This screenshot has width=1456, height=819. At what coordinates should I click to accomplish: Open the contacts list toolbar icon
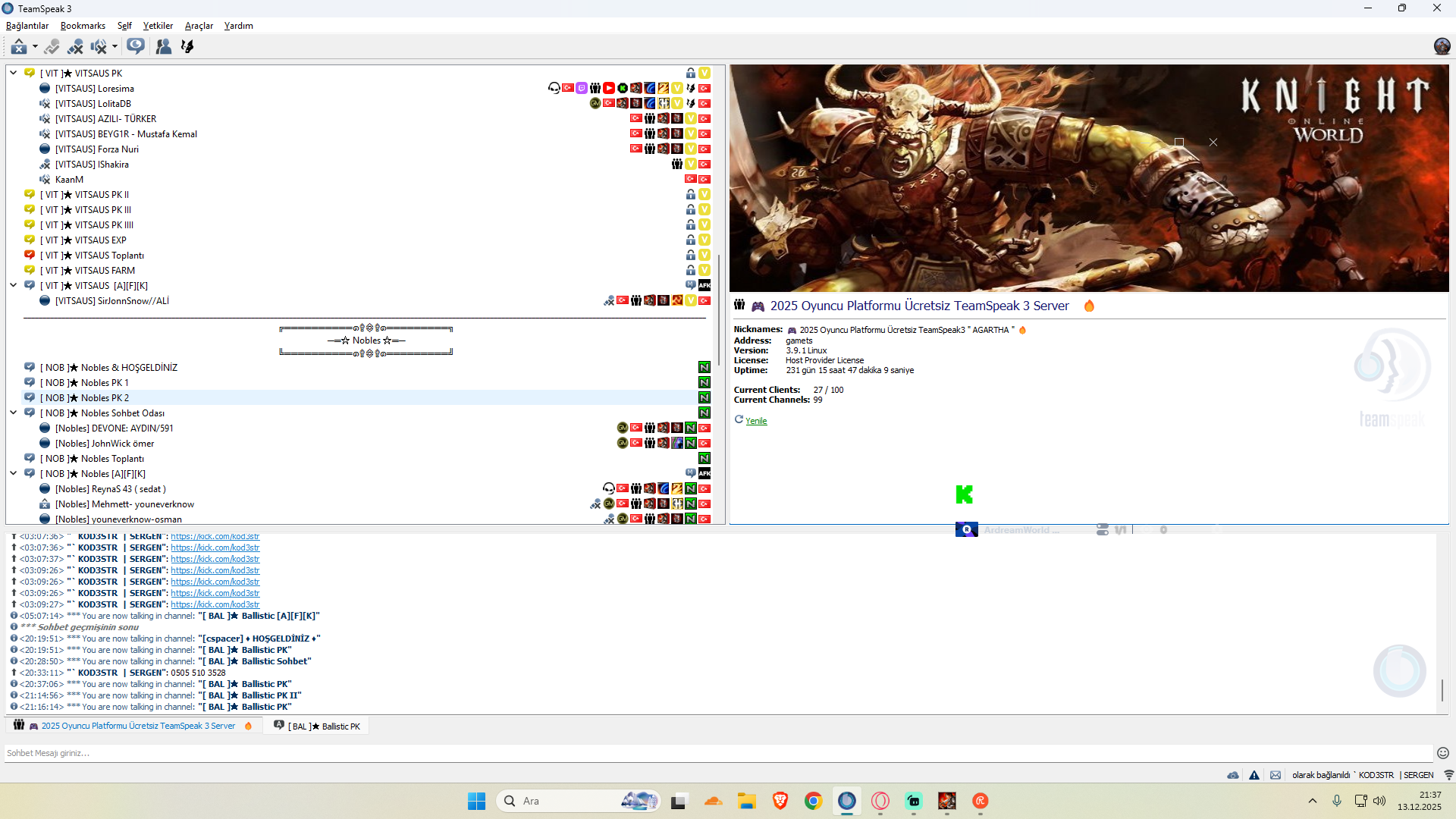click(164, 47)
